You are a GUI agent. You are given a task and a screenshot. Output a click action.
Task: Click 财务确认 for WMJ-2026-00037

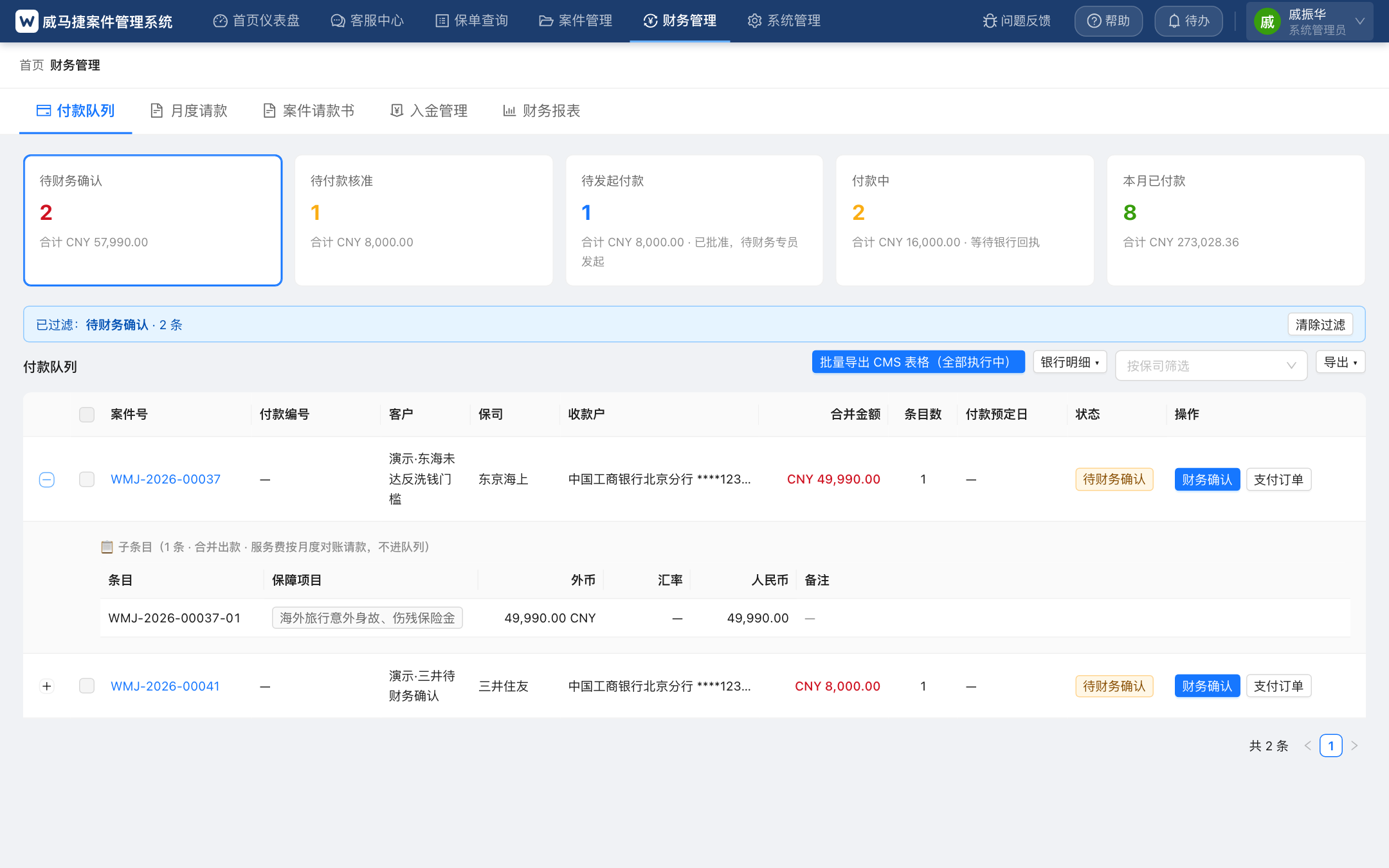1207,479
